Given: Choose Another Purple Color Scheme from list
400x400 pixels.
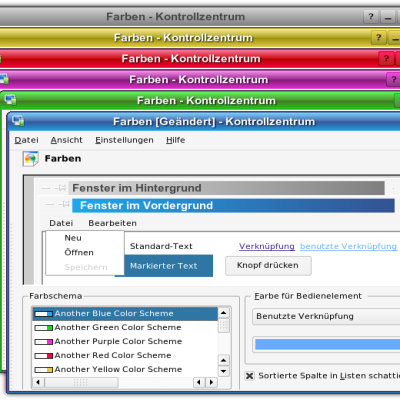Looking at the screenshot, I should 125,341.
